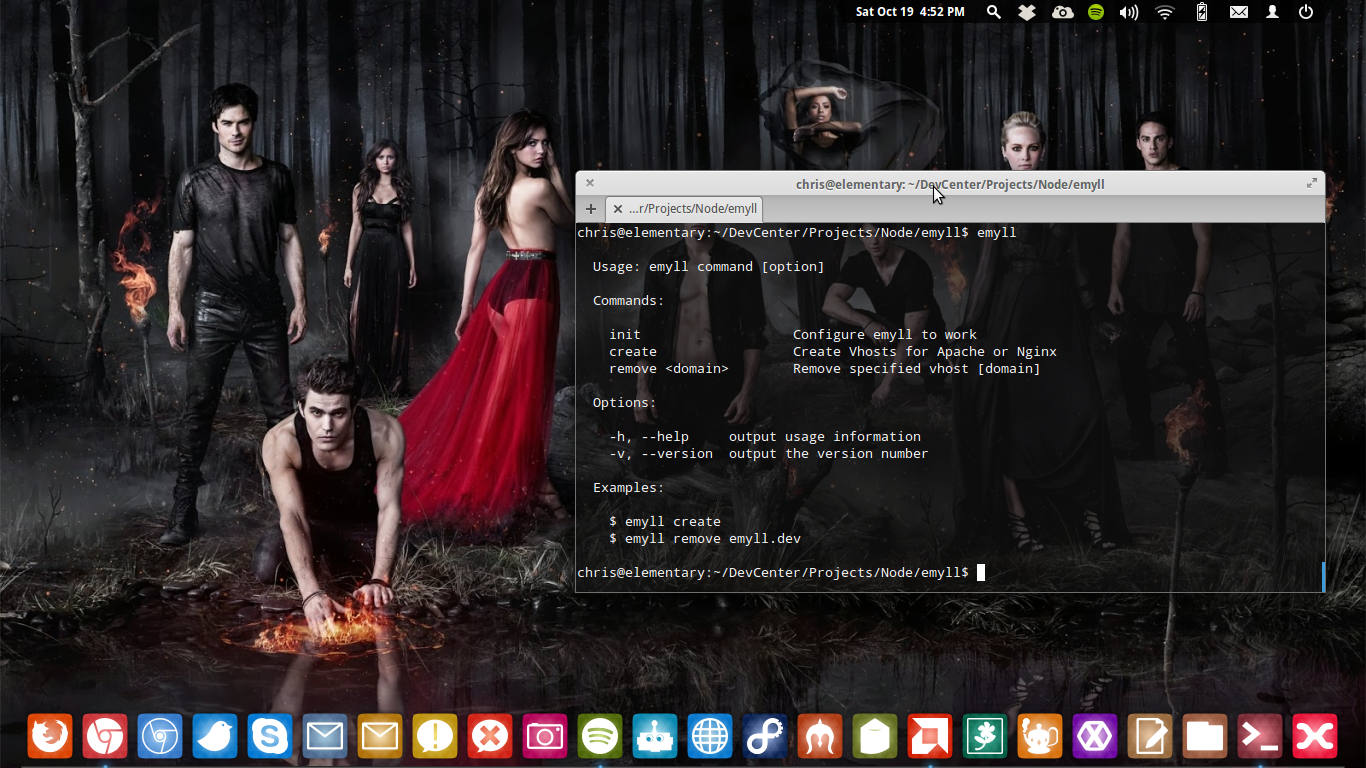Image resolution: width=1366 pixels, height=768 pixels.
Task: Click the terminal cursor at the prompt
Action: (981, 572)
